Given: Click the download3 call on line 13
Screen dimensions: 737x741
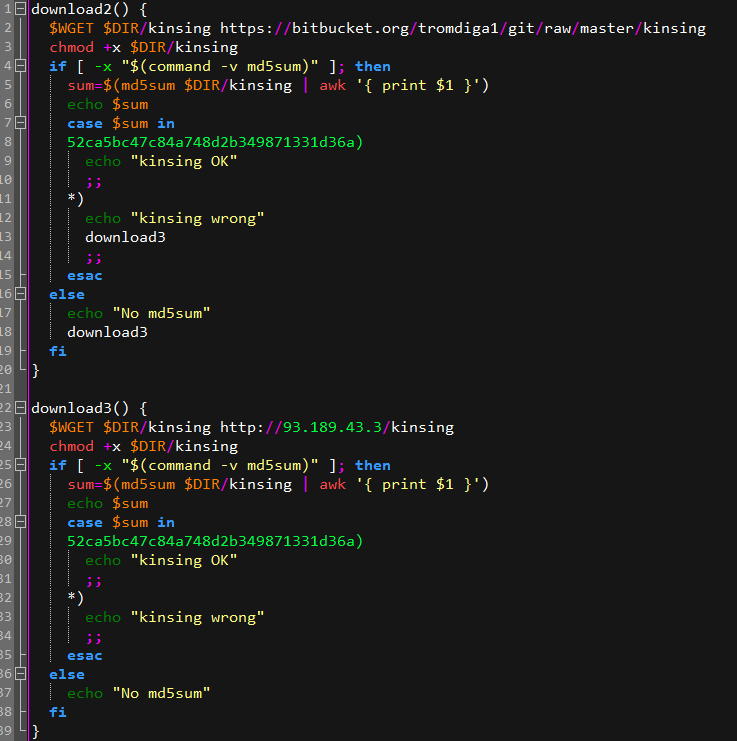Looking at the screenshot, I should point(125,237).
